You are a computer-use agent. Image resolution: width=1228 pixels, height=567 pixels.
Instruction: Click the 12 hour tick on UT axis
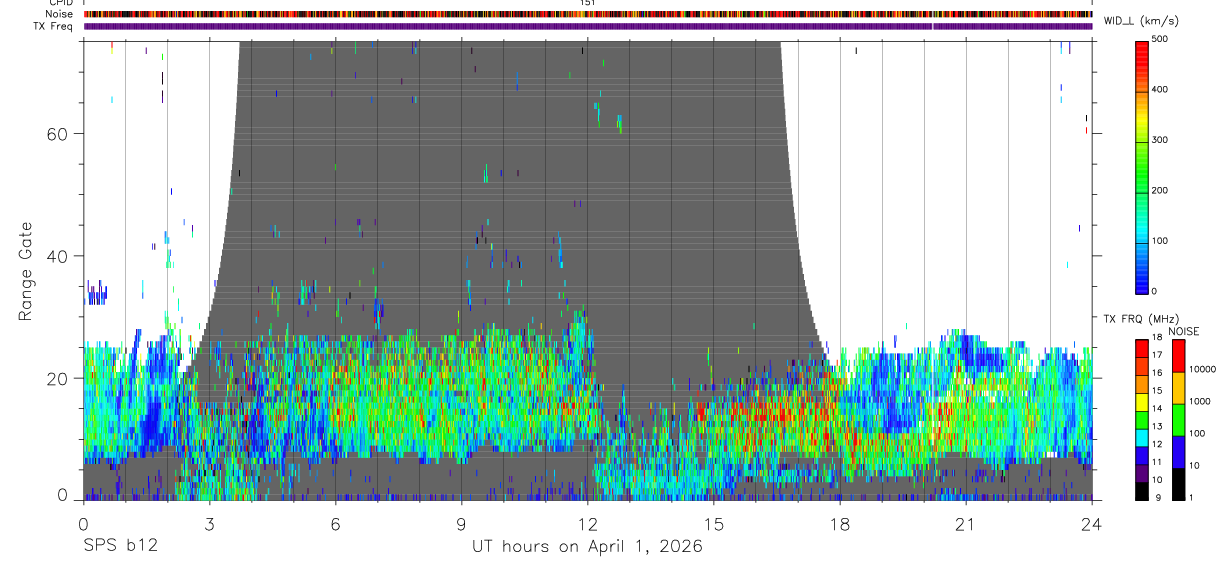tap(588, 523)
